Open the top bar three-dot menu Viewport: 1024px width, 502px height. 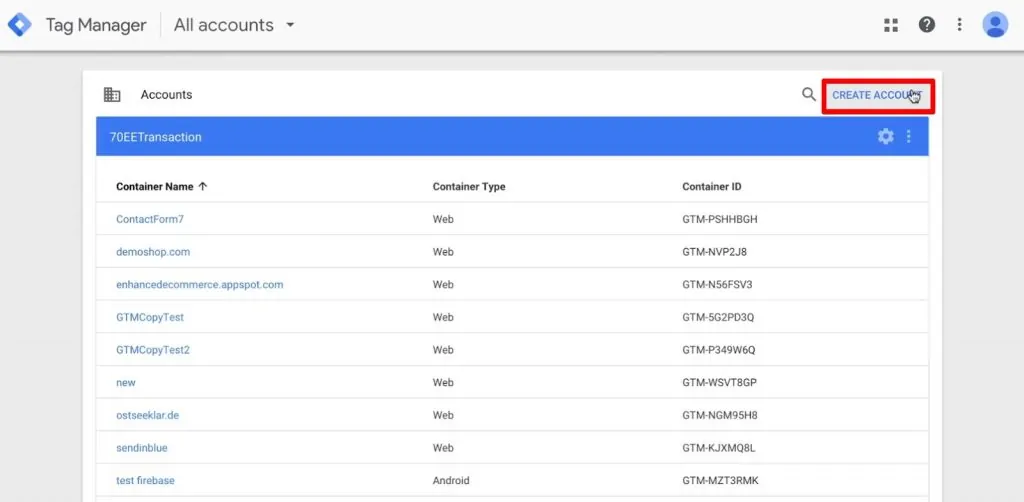[x=959, y=25]
